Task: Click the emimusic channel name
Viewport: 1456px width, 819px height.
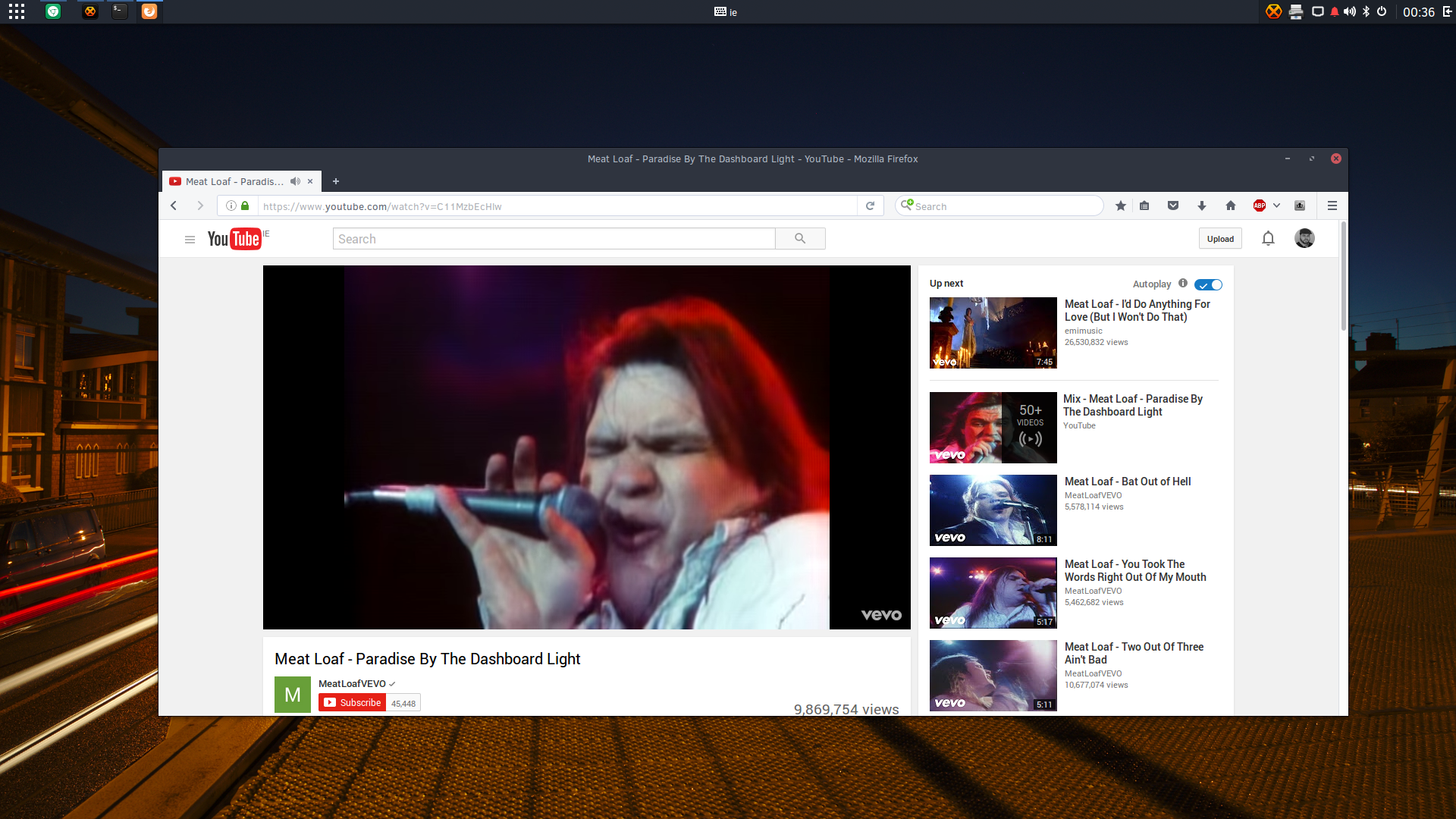Action: (x=1083, y=331)
